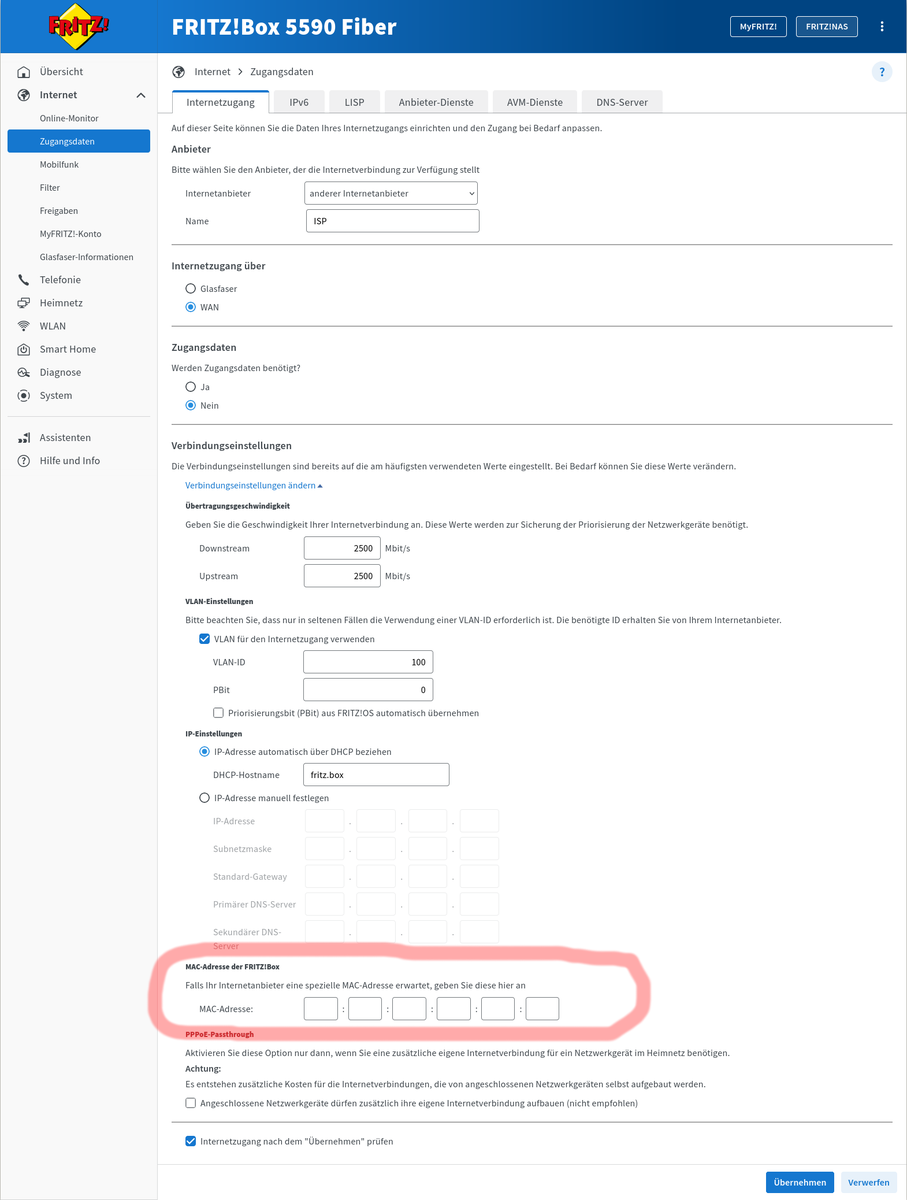Click the Telefonie sidebar label

[60, 280]
